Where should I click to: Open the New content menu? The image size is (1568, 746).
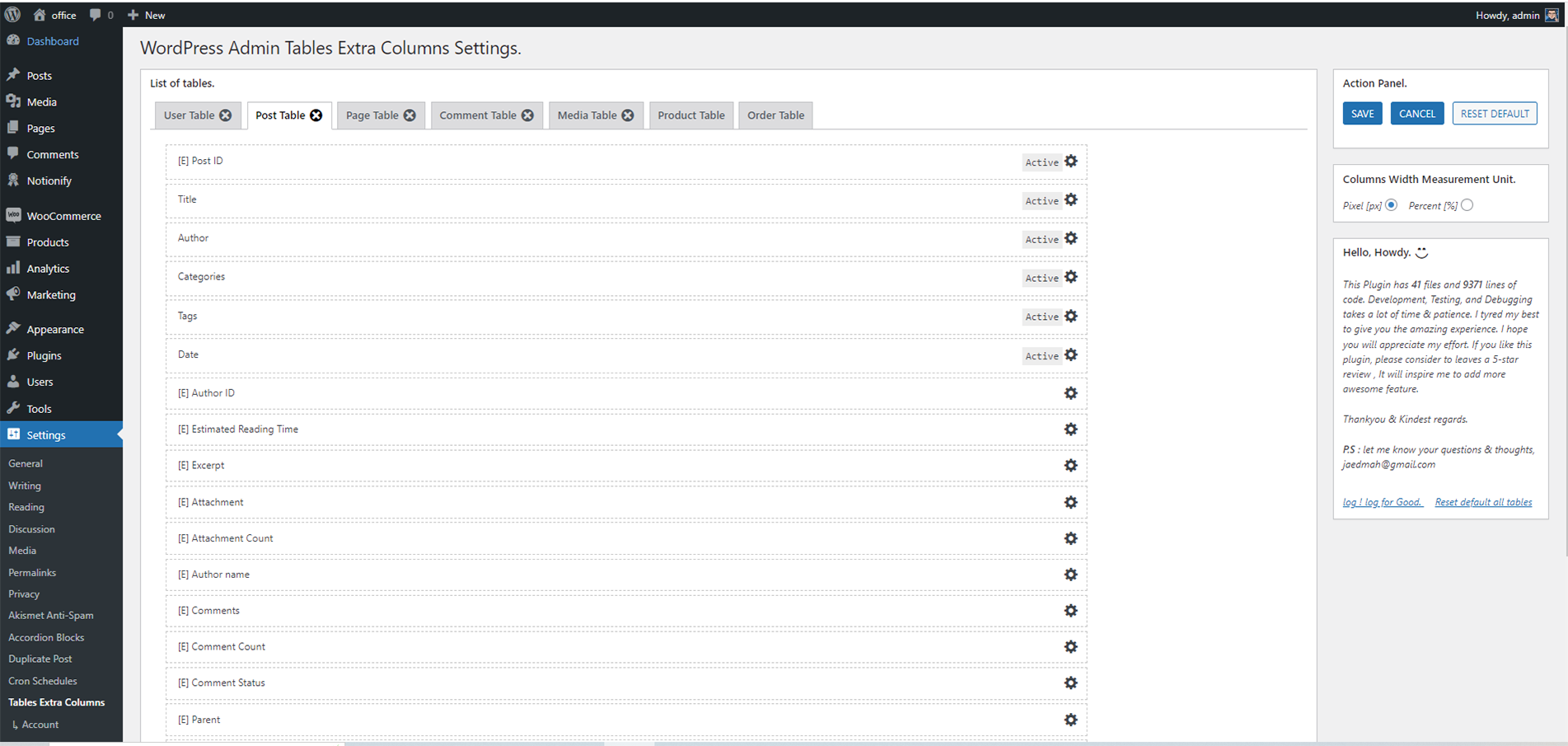point(146,15)
